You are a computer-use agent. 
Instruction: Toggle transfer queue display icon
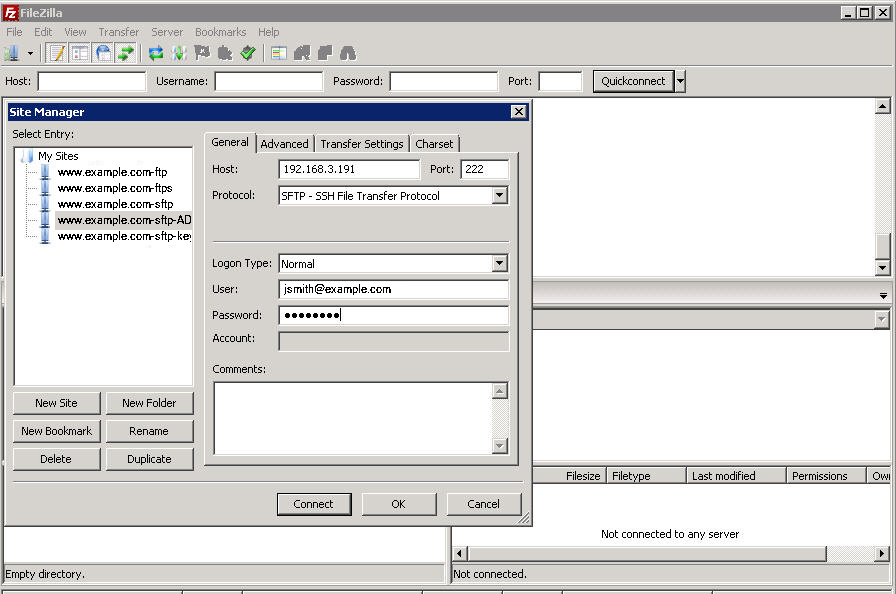pyautogui.click(x=126, y=54)
